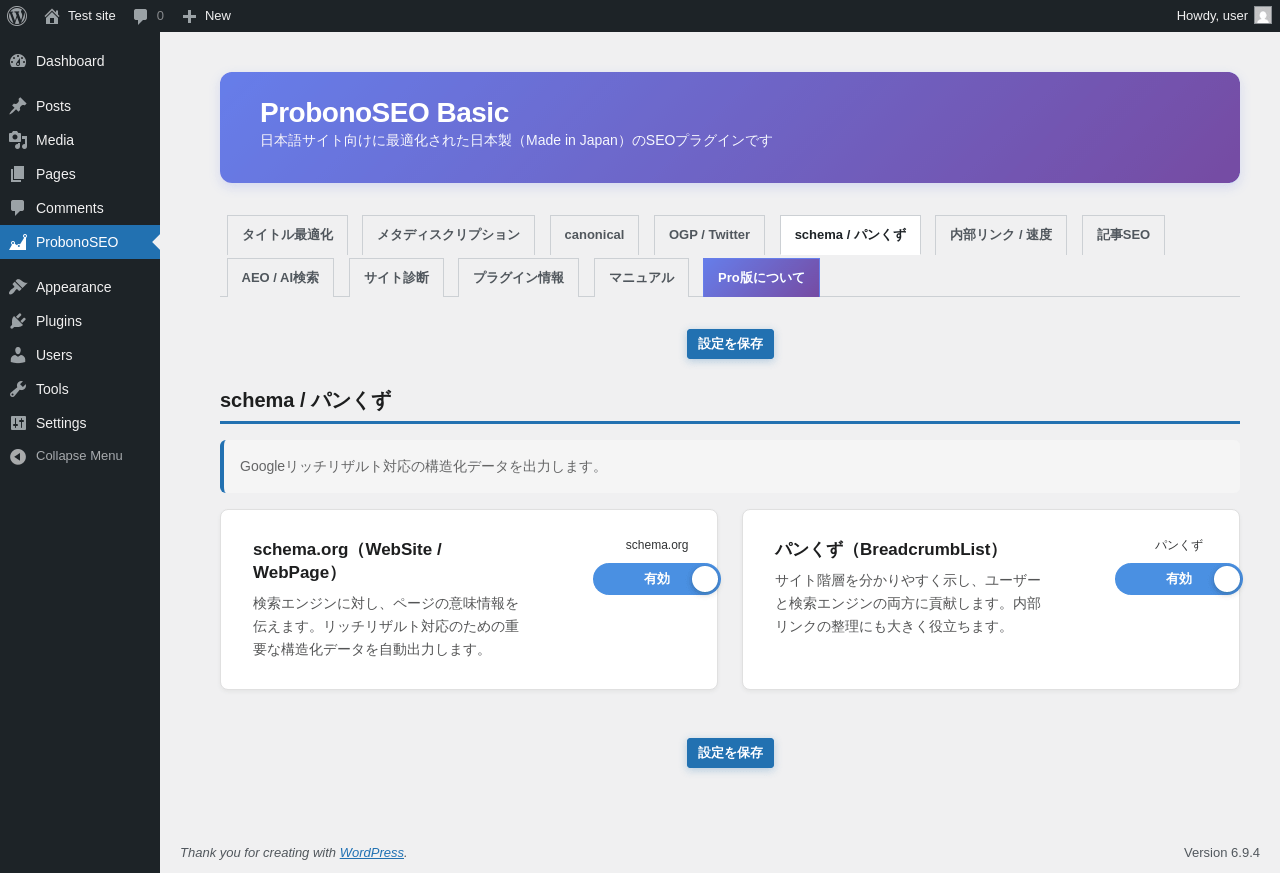Open the AEO / AI検索 tab
Viewport: 1280px width, 873px height.
[x=280, y=278]
